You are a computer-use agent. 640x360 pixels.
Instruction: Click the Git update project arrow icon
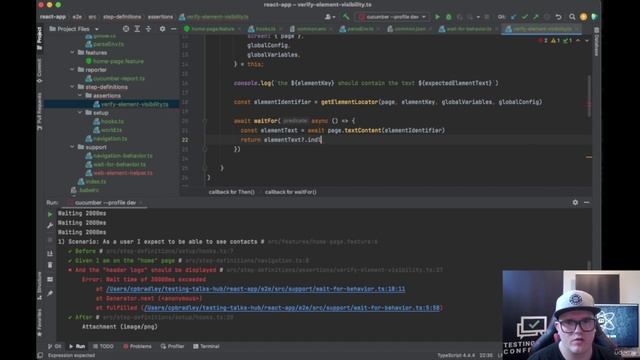(513, 17)
